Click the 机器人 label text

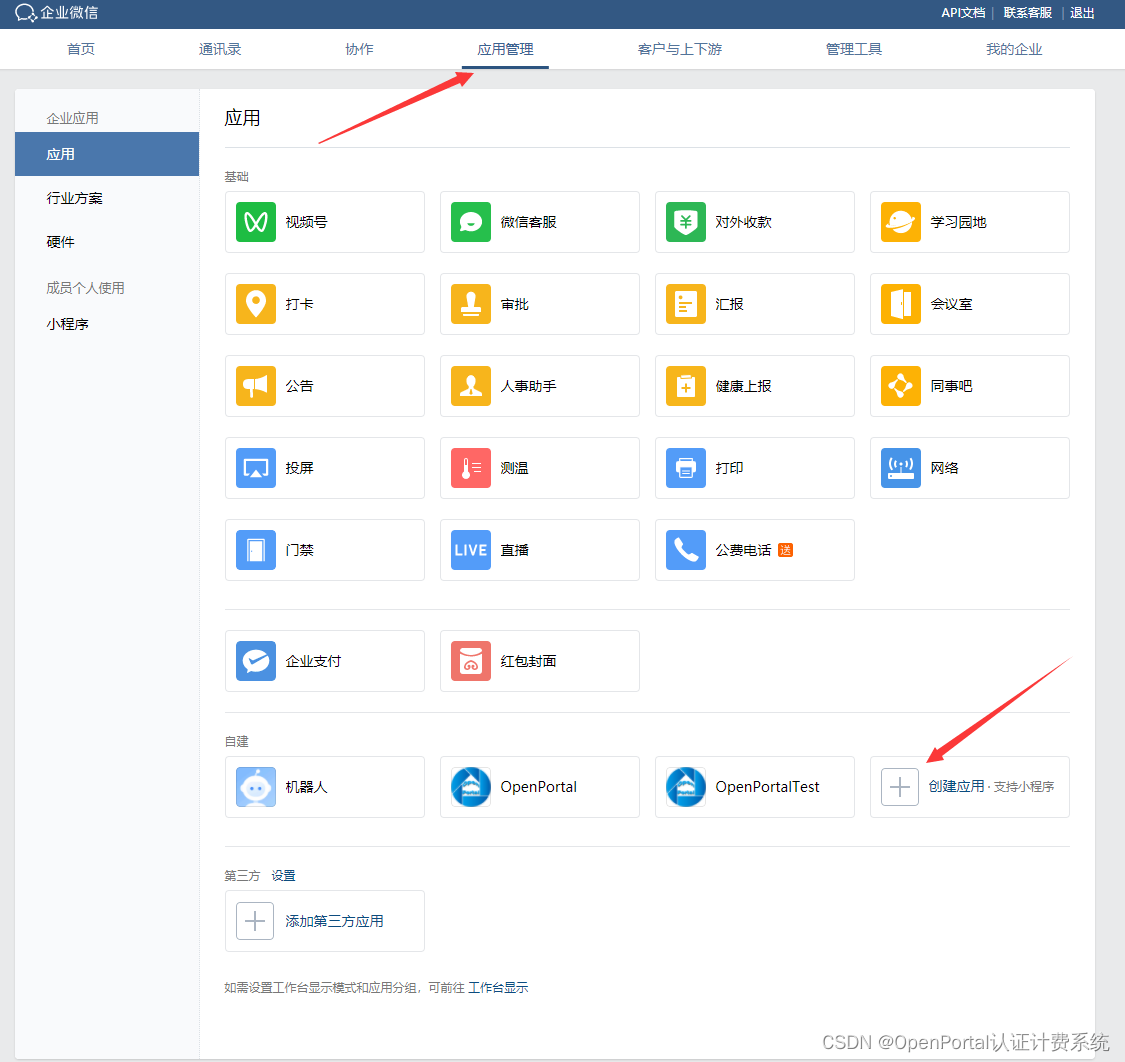click(x=306, y=786)
